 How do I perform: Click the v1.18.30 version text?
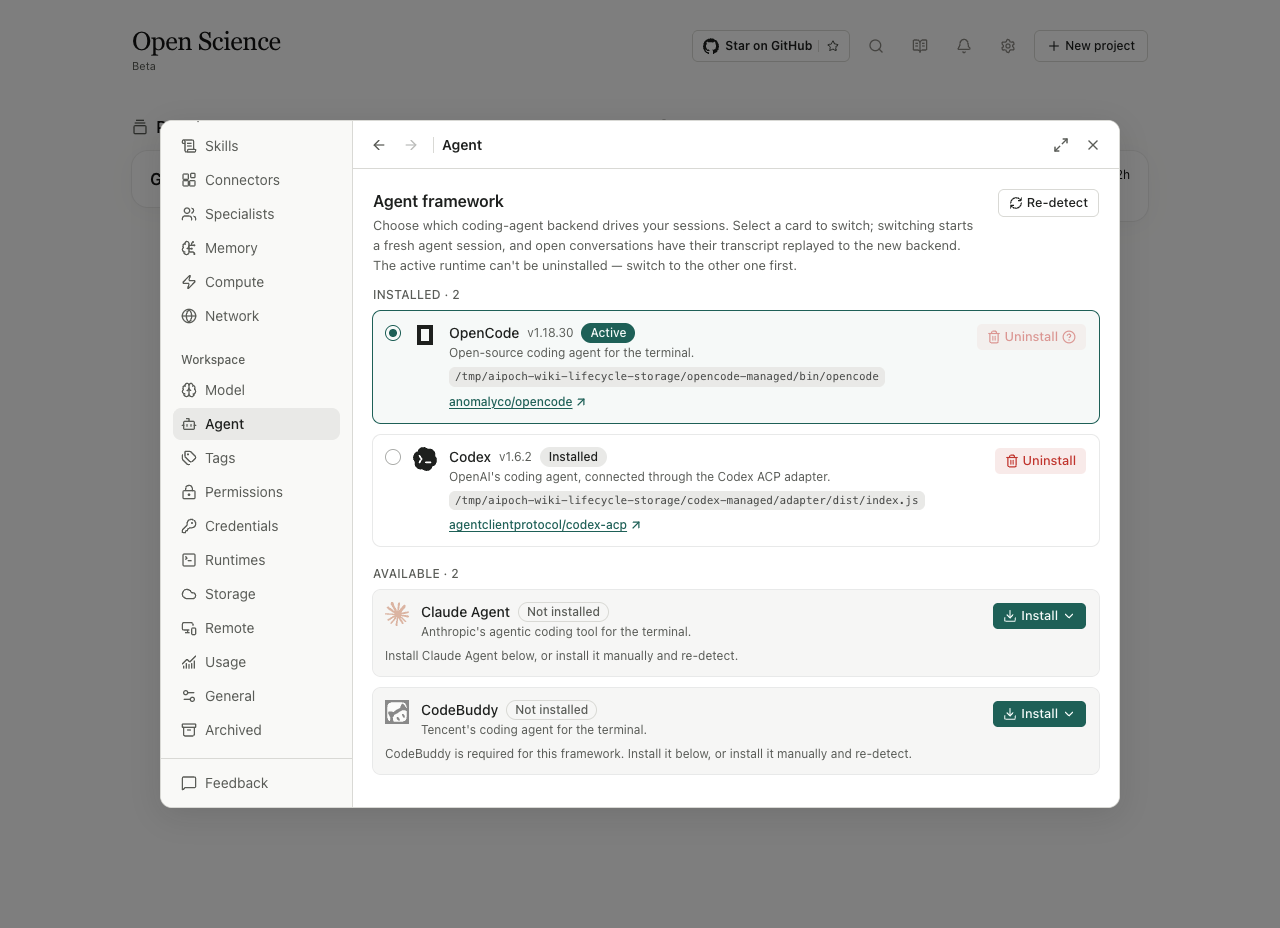pyautogui.click(x=550, y=333)
